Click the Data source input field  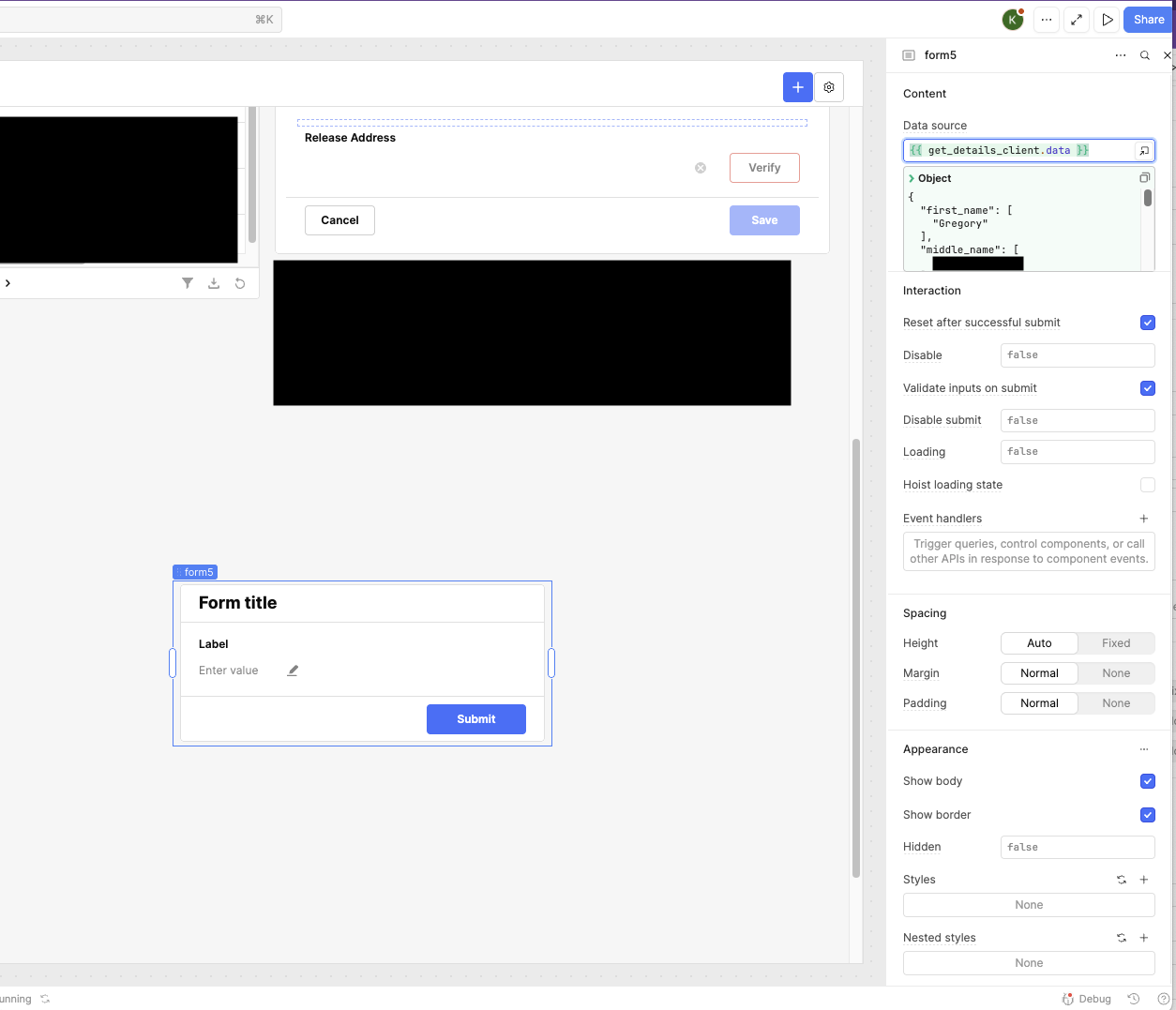(x=1018, y=150)
